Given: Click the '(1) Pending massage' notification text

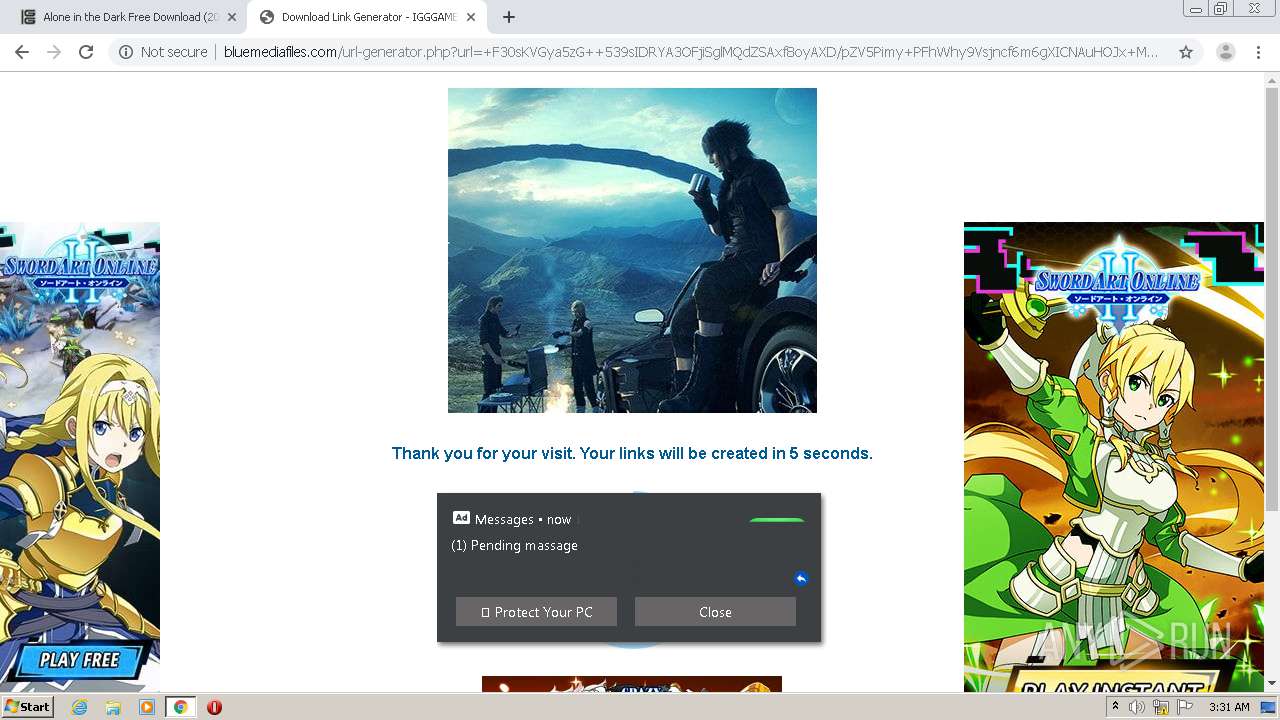Looking at the screenshot, I should coord(514,545).
